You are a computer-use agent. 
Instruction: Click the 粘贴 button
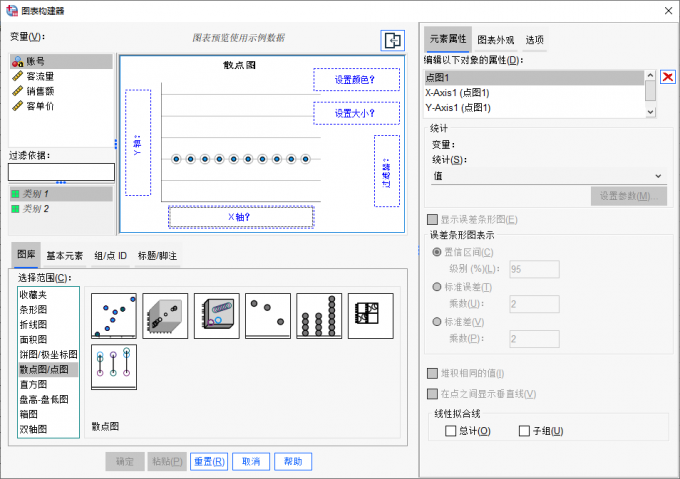[x=167, y=462]
